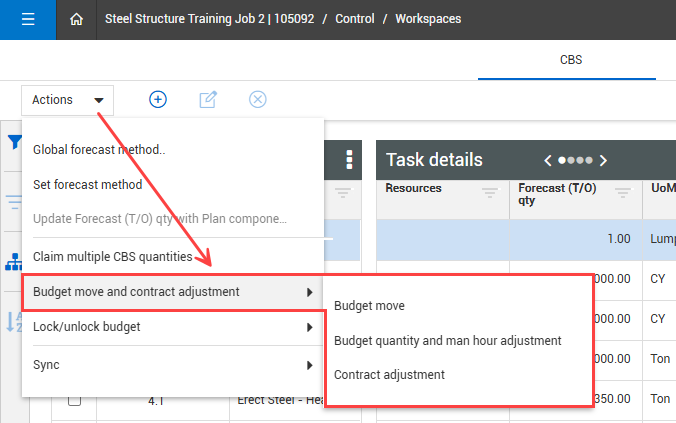This screenshot has height=423, width=676.
Task: Select Budget quantity and man hour adjustment
Action: 447,340
